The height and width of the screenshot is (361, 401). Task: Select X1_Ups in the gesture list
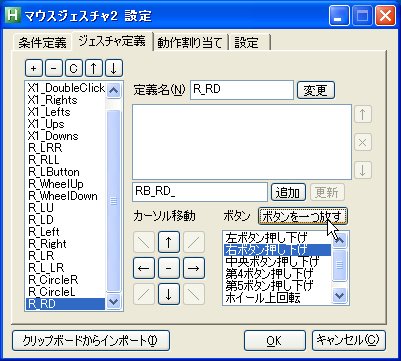(66, 124)
